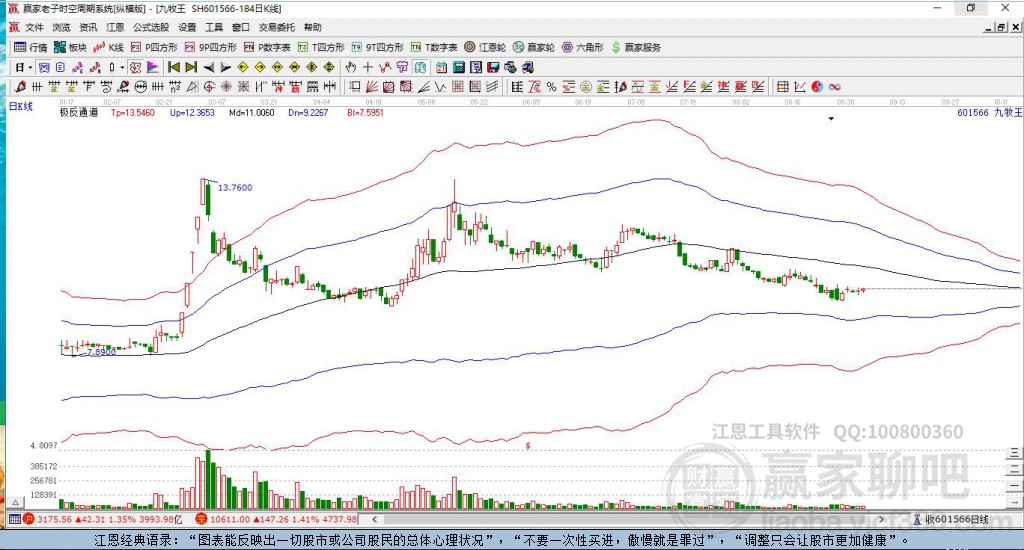Image resolution: width=1024 pixels, height=550 pixels.
Task: Open the 行情 quotes toolbar button
Action: [31, 47]
